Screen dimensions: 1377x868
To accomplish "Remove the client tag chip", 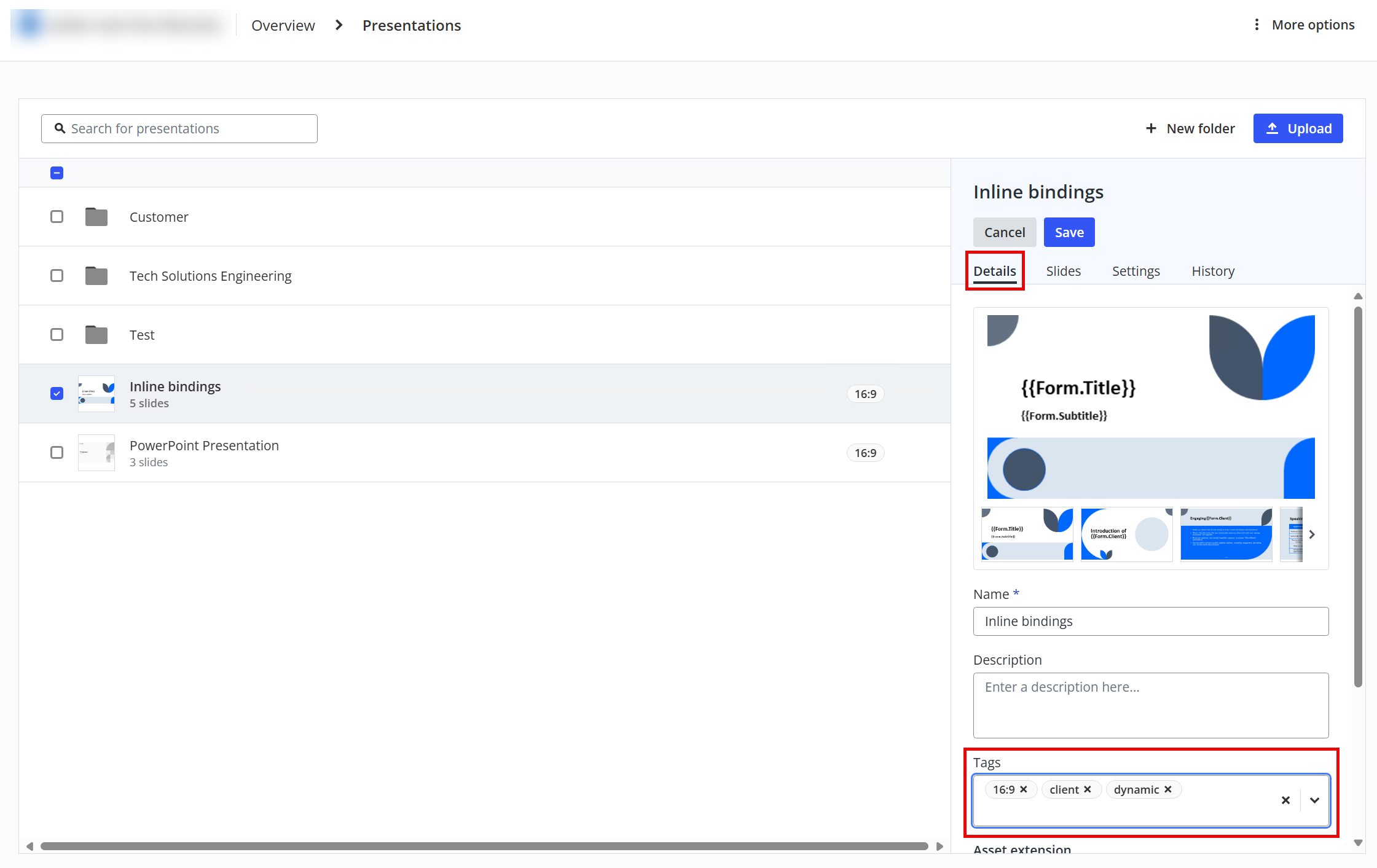I will (x=1088, y=789).
